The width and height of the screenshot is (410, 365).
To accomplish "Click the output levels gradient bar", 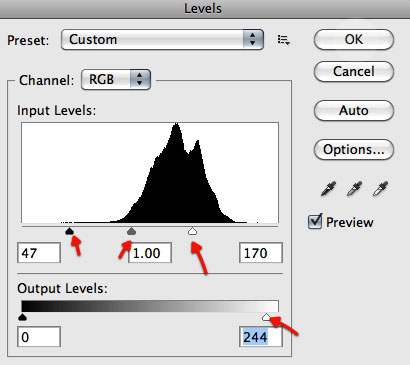I will point(150,306).
